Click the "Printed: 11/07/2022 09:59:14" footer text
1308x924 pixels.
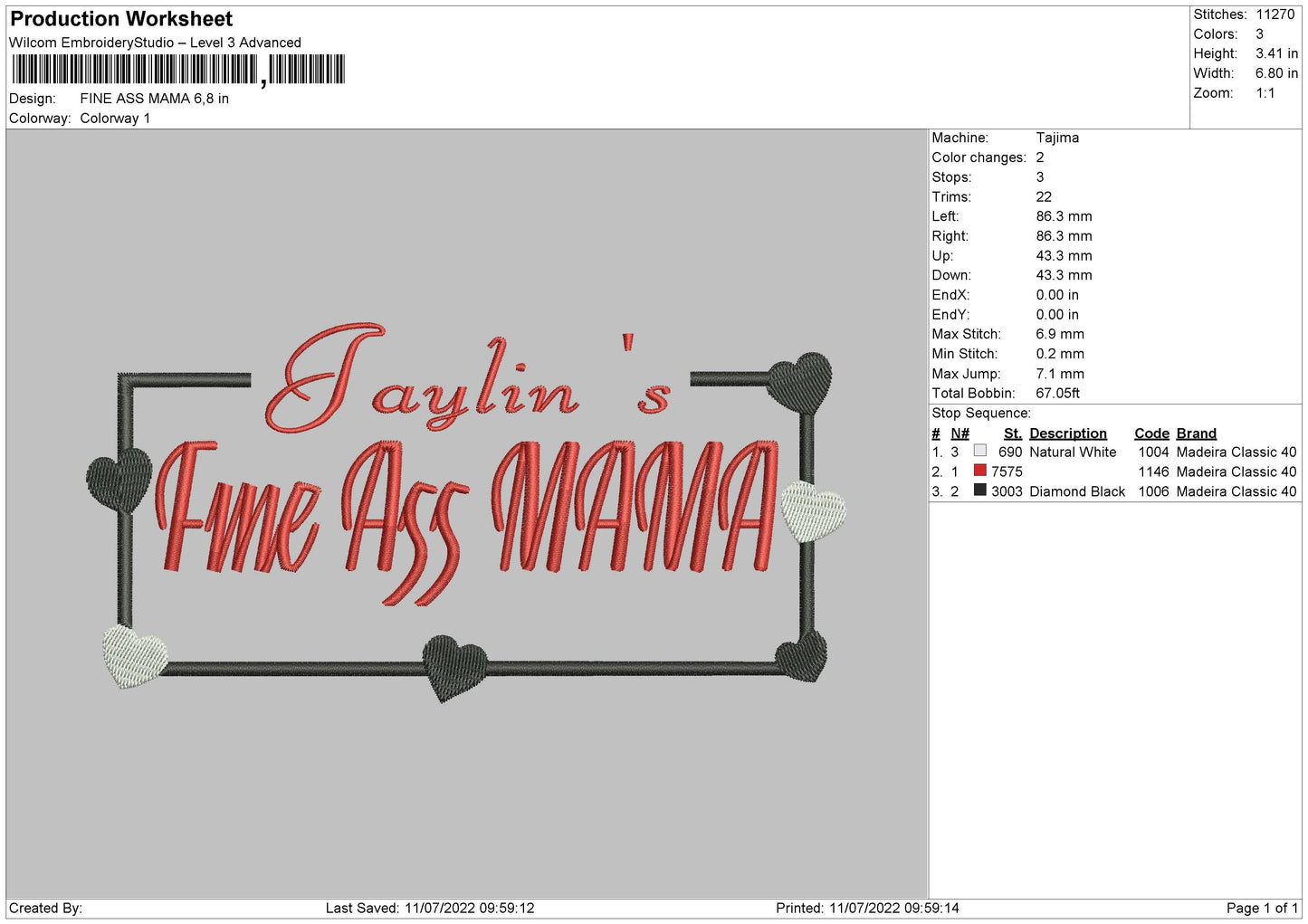[x=867, y=909]
